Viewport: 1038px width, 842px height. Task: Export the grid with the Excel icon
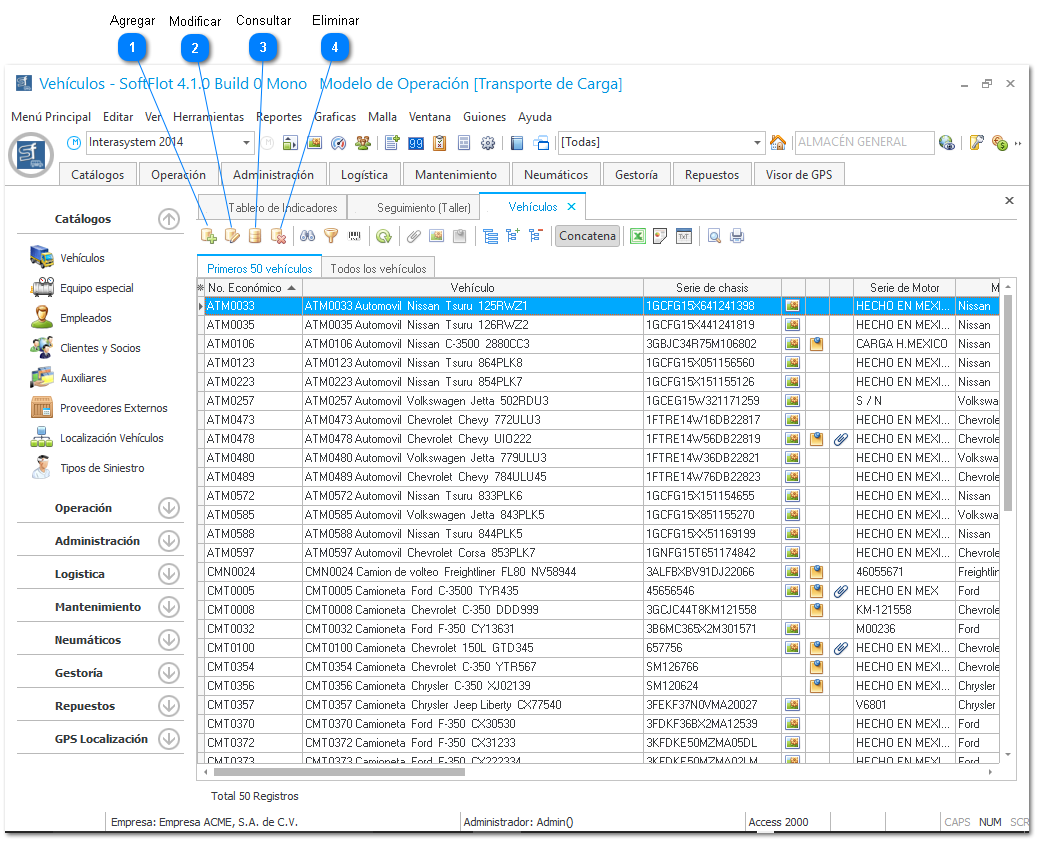pyautogui.click(x=637, y=237)
